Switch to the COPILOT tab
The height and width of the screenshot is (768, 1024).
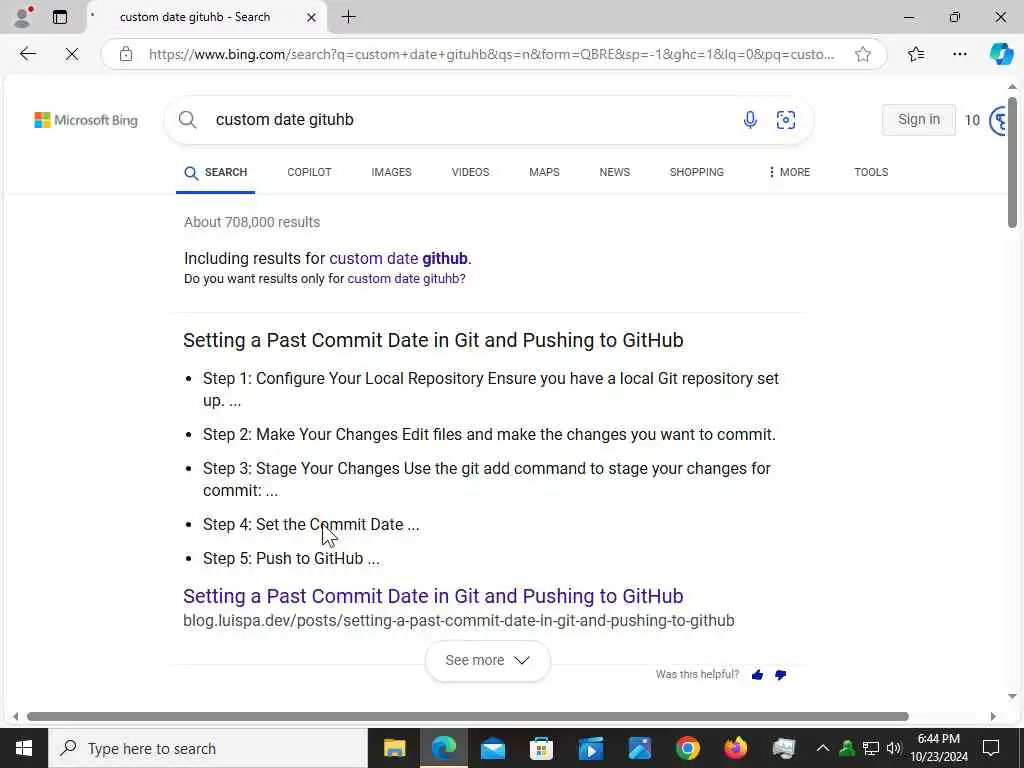coord(309,172)
